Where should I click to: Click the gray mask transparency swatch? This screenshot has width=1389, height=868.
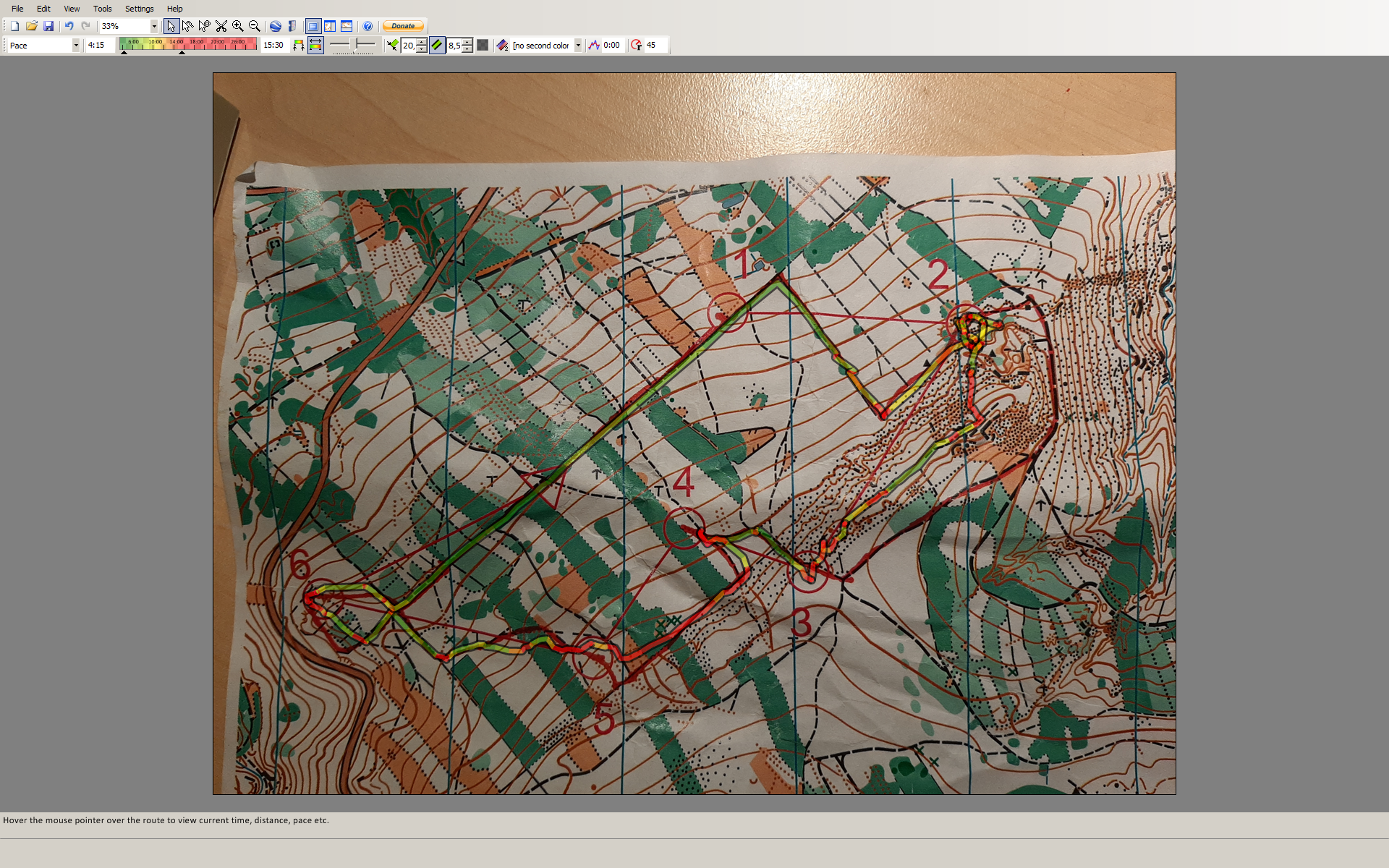pyautogui.click(x=483, y=45)
